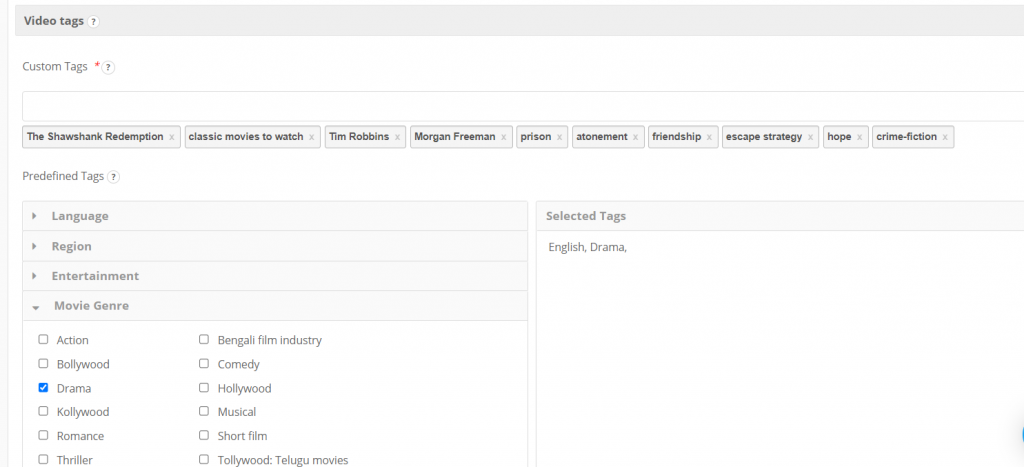This screenshot has width=1024, height=467.
Task: Check the Short film checkbox
Action: (x=204, y=436)
